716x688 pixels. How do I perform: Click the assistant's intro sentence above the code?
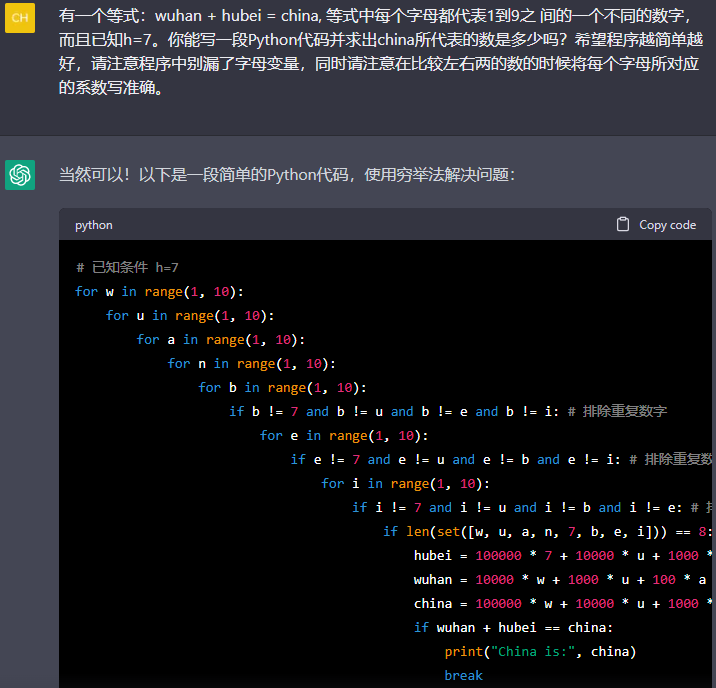point(287,175)
